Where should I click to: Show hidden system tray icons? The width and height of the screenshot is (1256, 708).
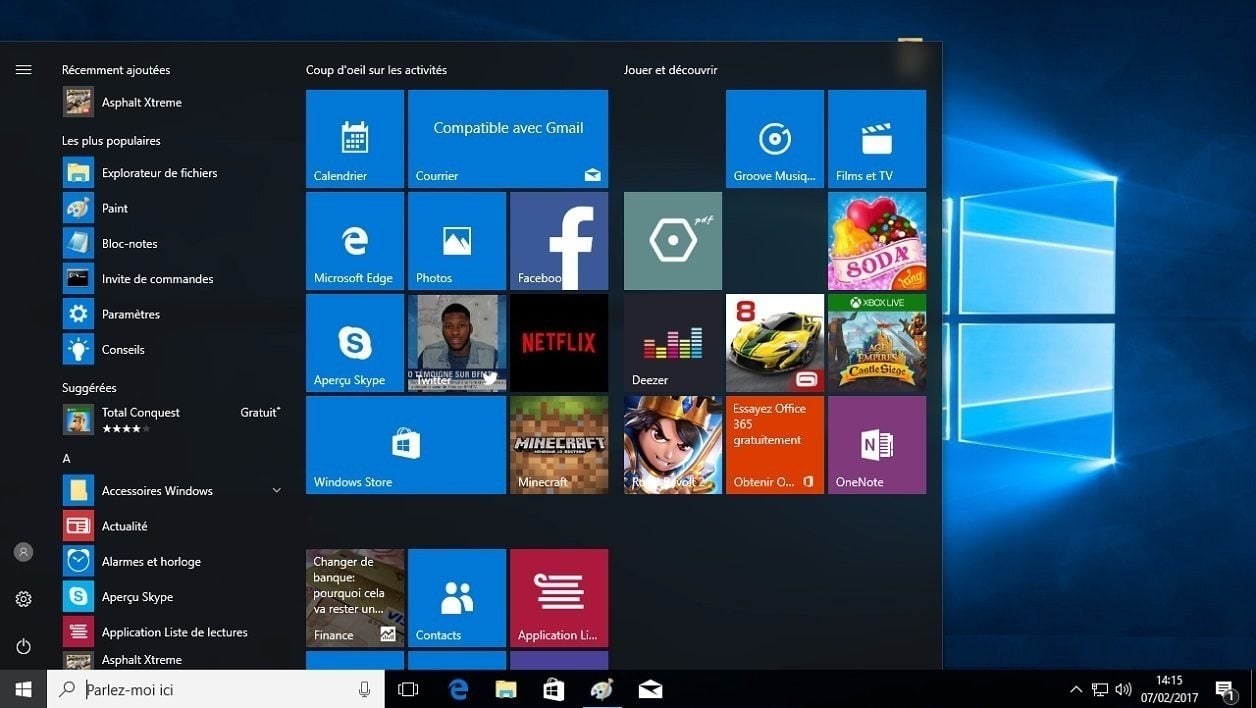(x=1076, y=689)
